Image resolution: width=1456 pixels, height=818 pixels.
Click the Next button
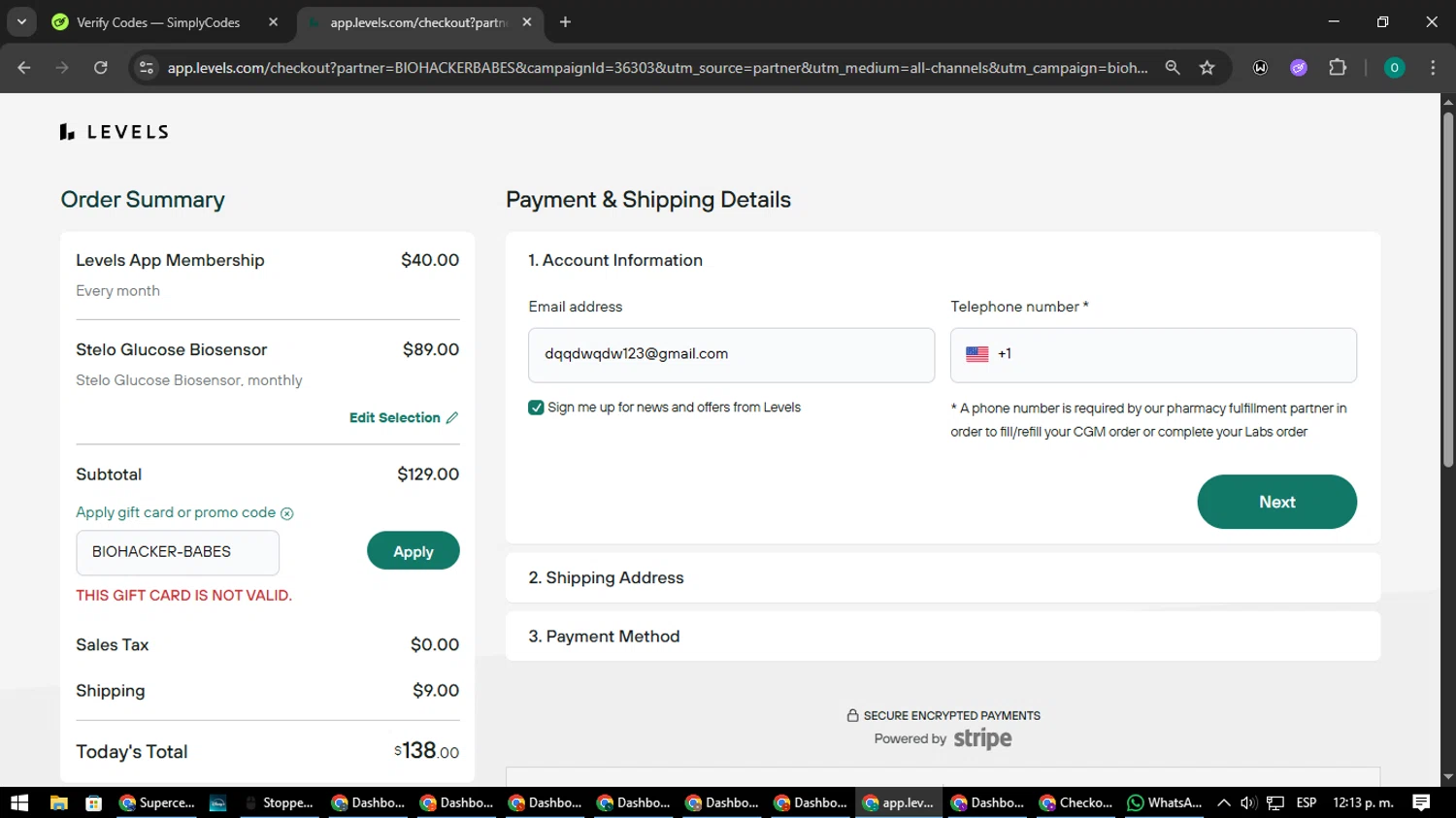pyautogui.click(x=1277, y=502)
